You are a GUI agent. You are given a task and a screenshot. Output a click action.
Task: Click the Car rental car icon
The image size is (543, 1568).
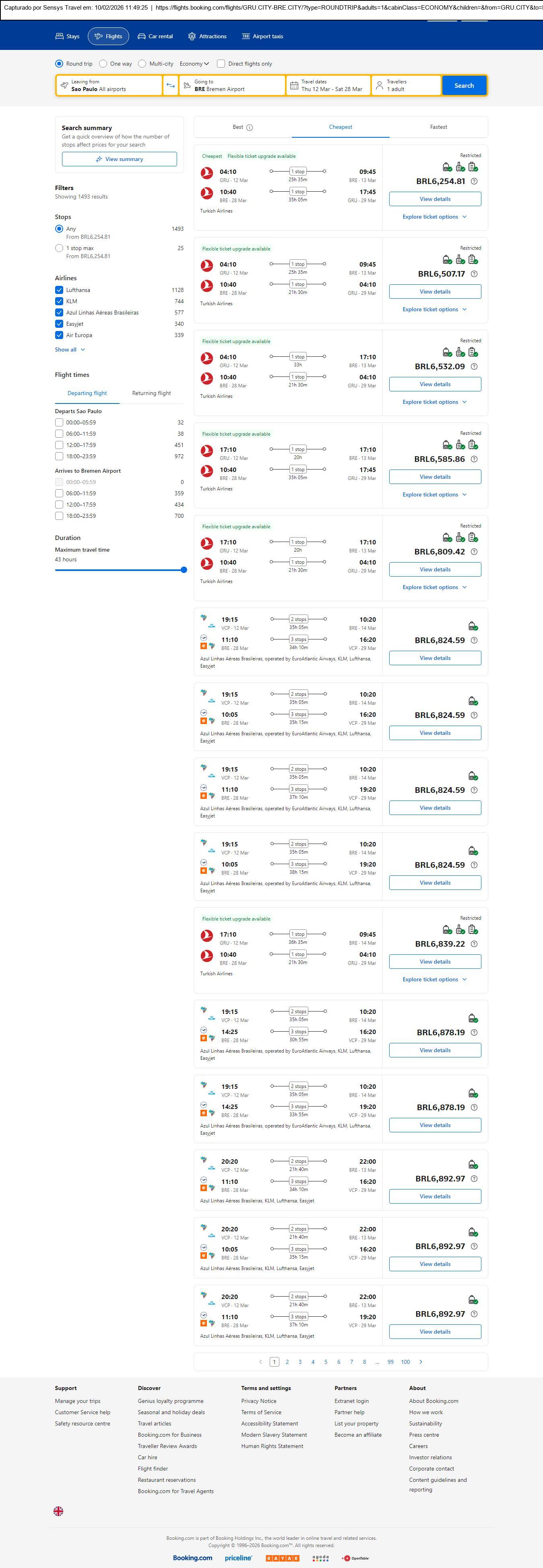click(x=141, y=37)
